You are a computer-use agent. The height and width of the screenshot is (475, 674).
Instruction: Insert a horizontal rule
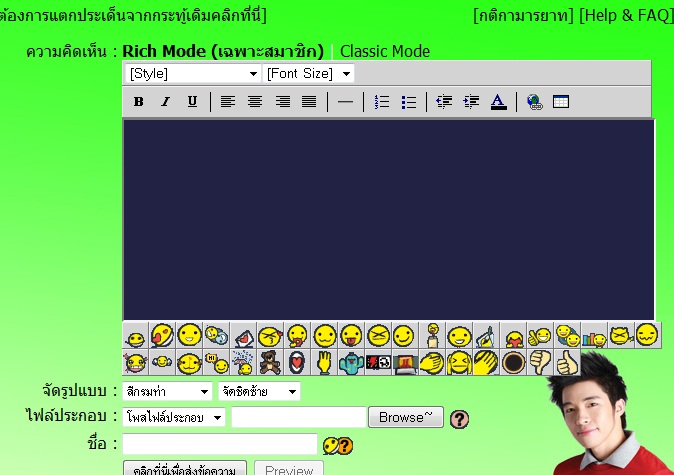point(345,102)
